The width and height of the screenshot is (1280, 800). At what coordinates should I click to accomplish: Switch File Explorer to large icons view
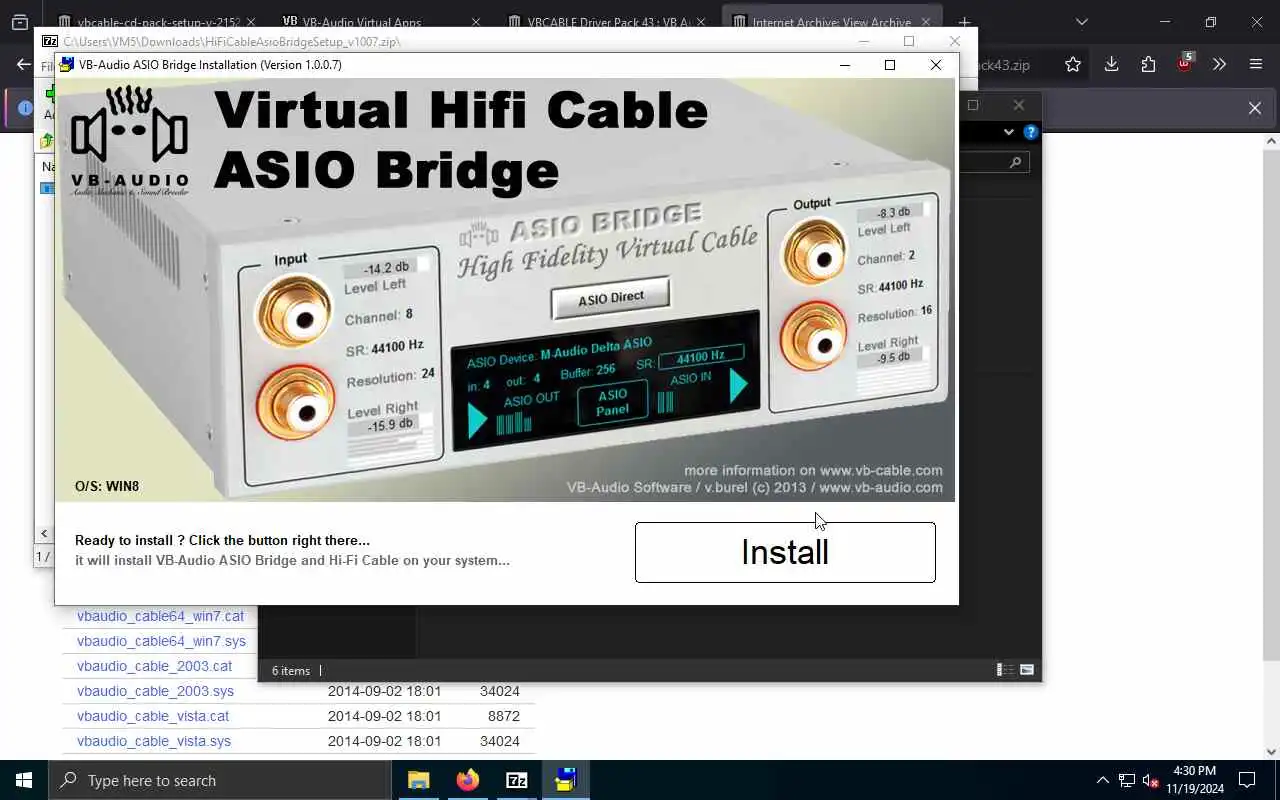(x=1026, y=670)
